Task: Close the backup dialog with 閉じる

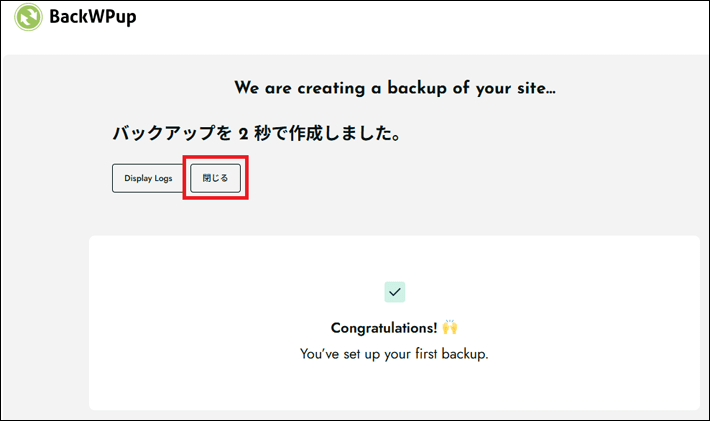Action: (215, 178)
